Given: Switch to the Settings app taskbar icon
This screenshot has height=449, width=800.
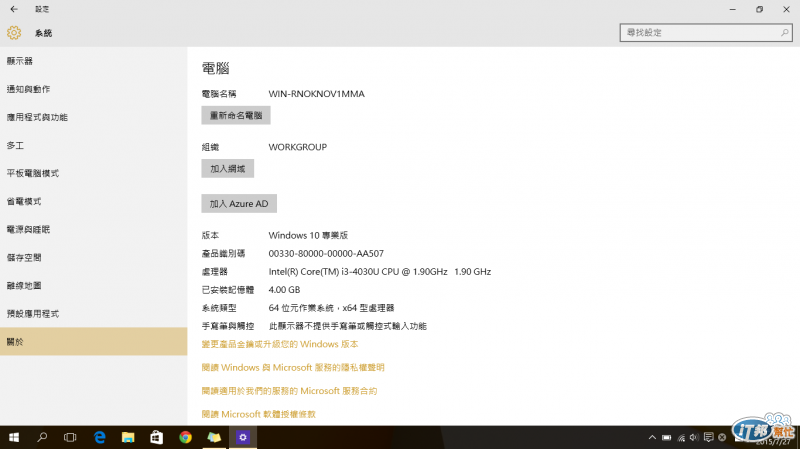Looking at the screenshot, I should pos(243,437).
